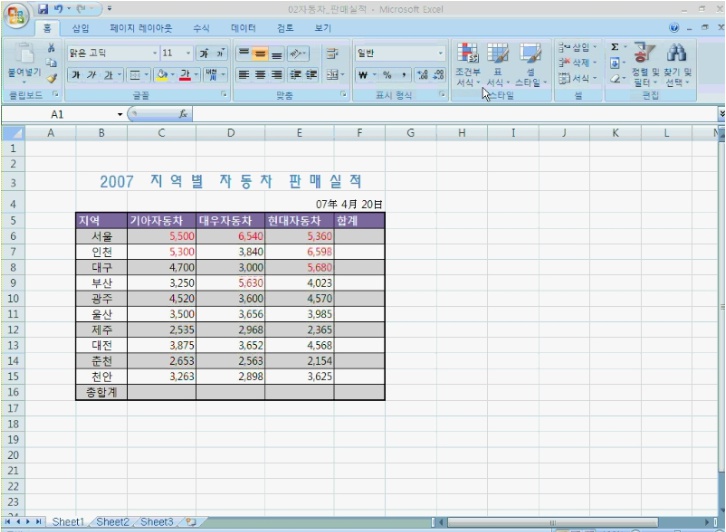Open the 일반 number format dropdown
Image resolution: width=726 pixels, height=532 pixels.
[440, 53]
